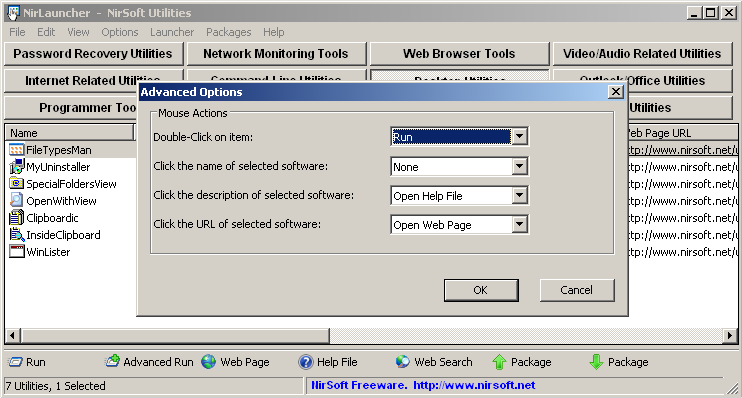Click the horizontal scrollbar right arrow
Viewport: 742px width, 398px height.
(x=729, y=336)
